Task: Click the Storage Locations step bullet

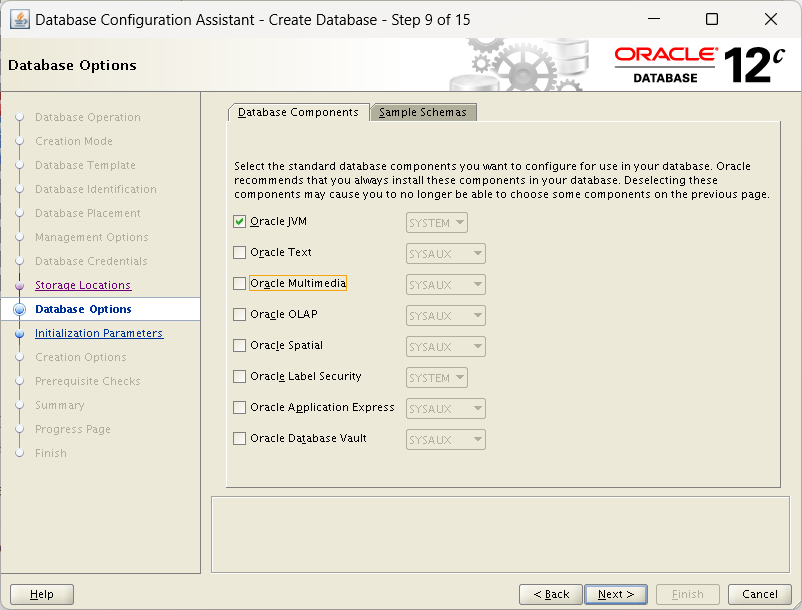Action: [20, 286]
